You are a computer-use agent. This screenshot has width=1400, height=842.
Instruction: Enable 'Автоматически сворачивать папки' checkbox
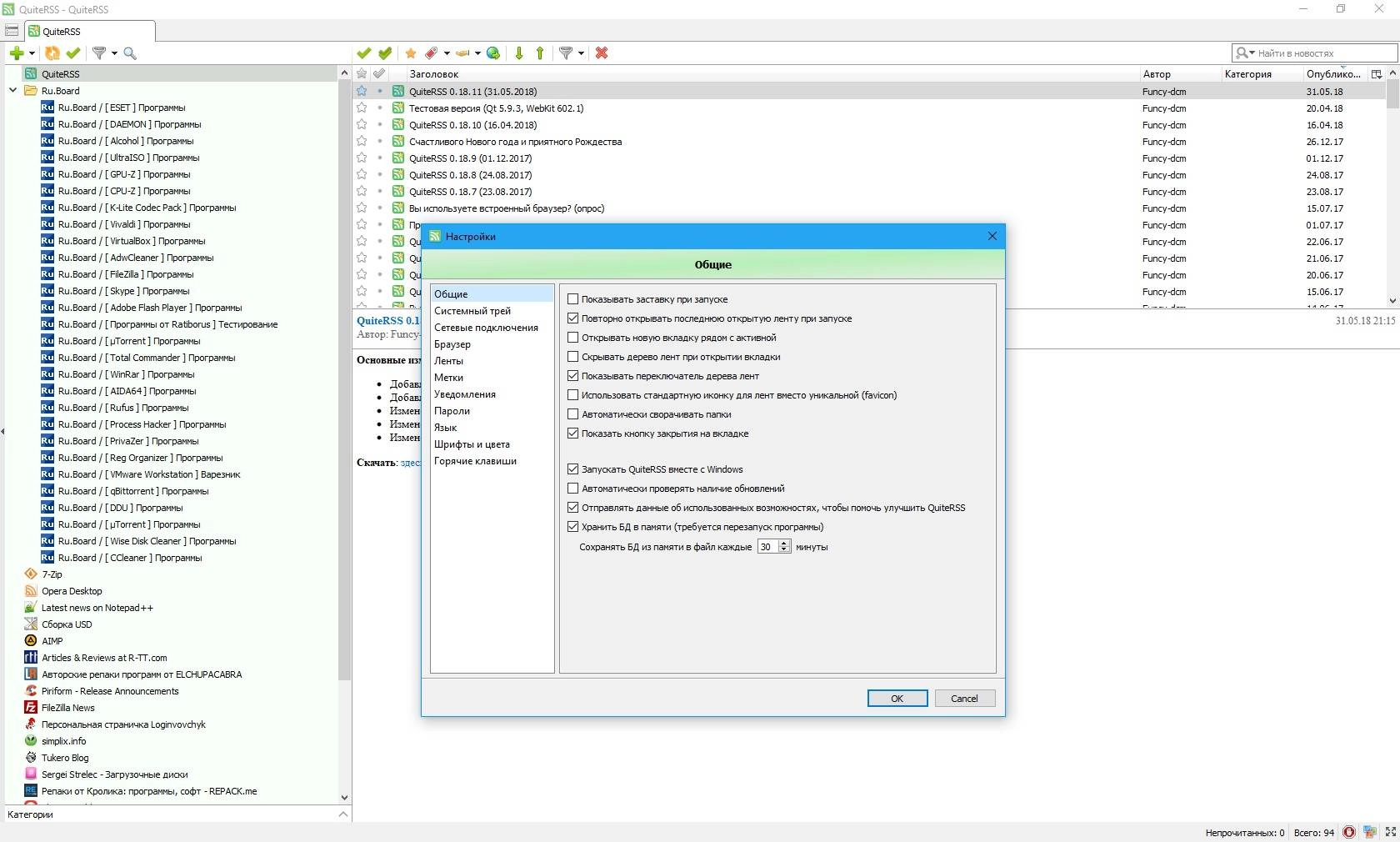pos(572,414)
